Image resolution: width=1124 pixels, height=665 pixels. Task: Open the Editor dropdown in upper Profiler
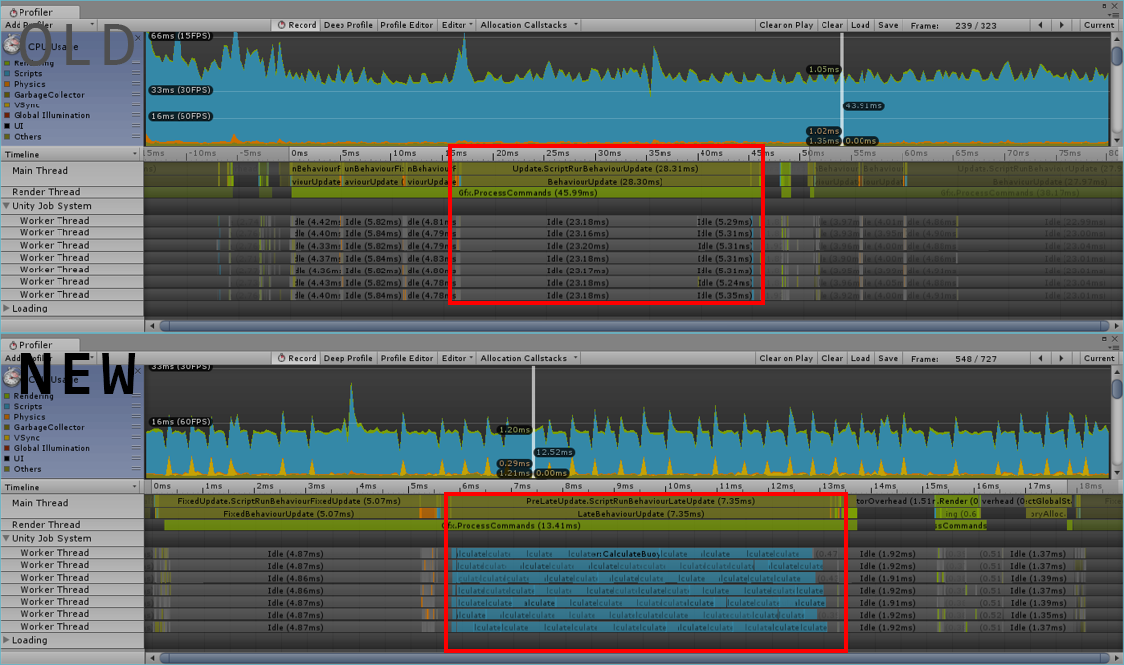click(457, 25)
